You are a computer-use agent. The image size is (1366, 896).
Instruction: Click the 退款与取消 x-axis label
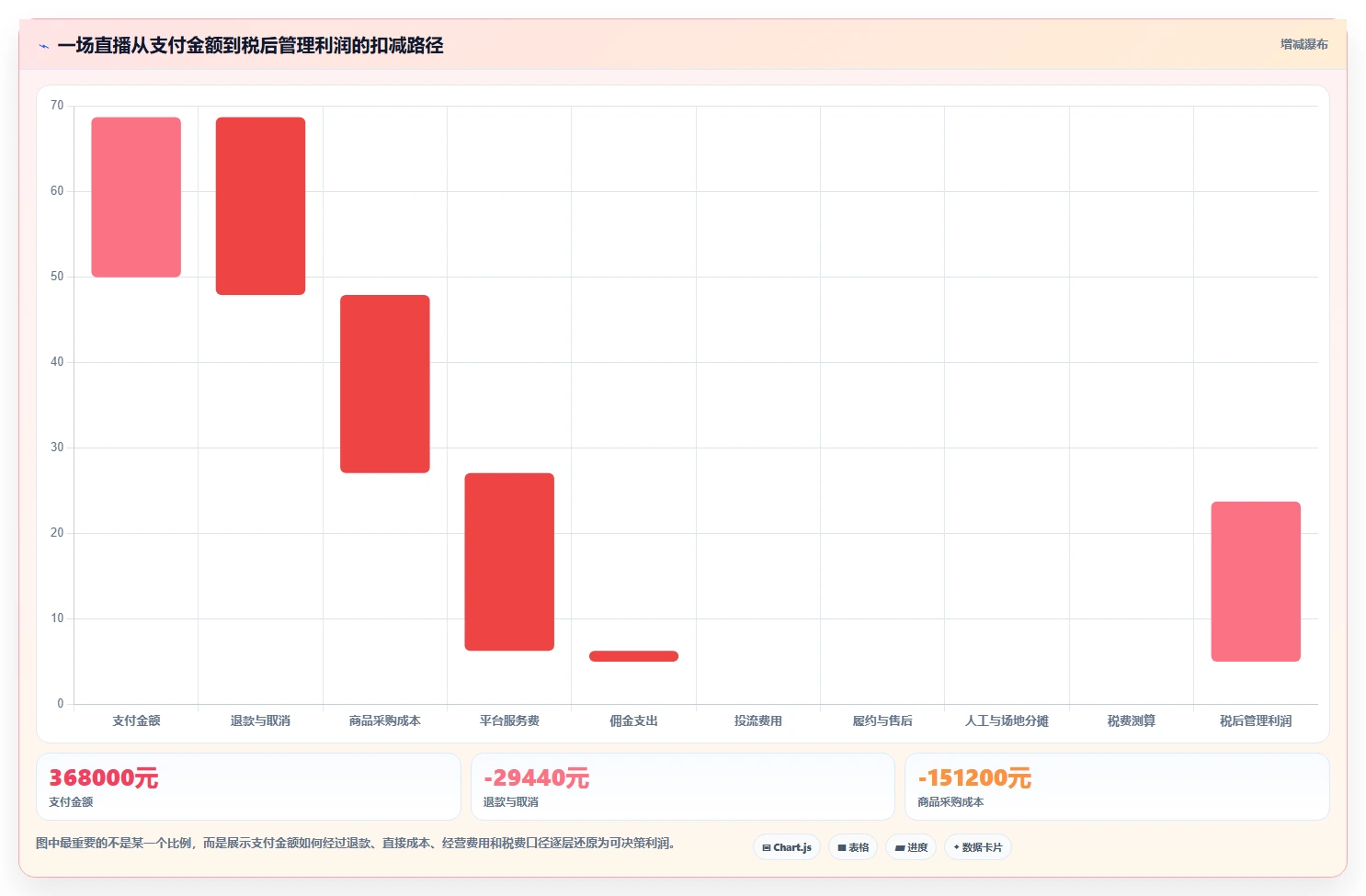click(x=260, y=720)
